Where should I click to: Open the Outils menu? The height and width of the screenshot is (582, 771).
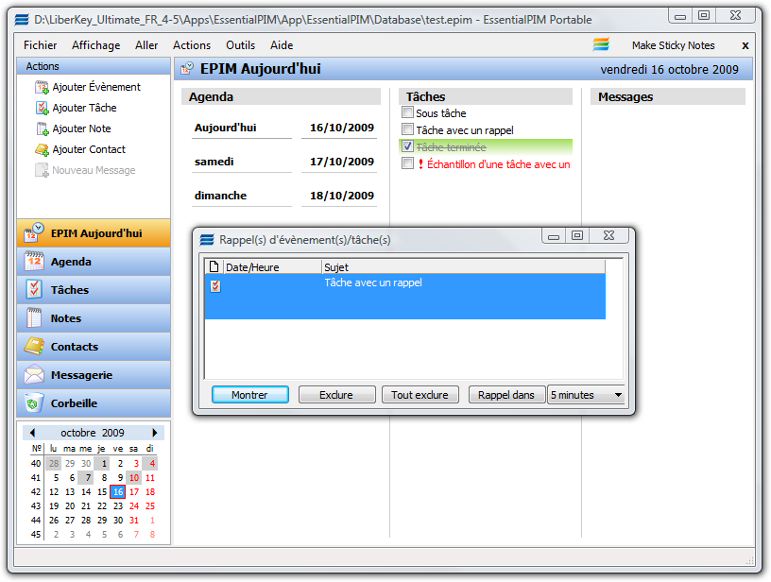pos(240,45)
